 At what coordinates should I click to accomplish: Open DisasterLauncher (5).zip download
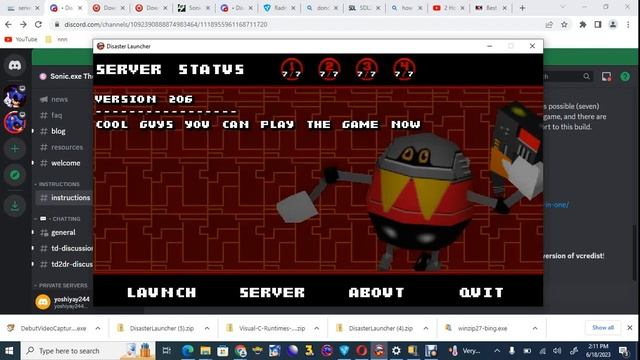coord(156,328)
